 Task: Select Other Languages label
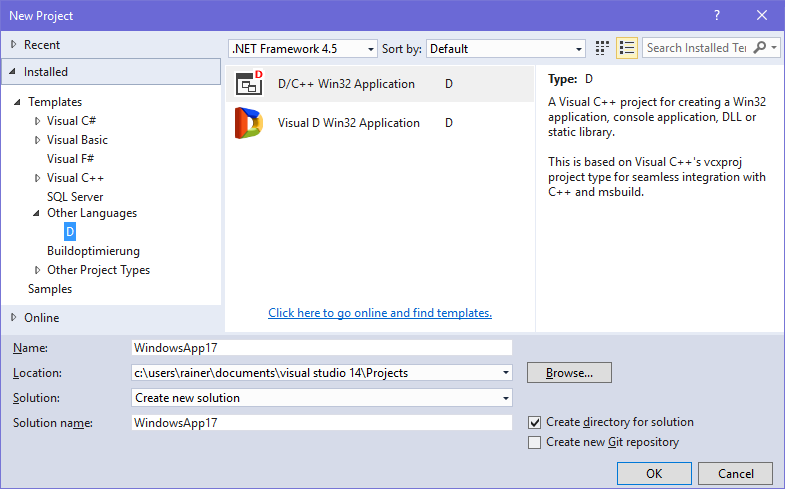92,213
